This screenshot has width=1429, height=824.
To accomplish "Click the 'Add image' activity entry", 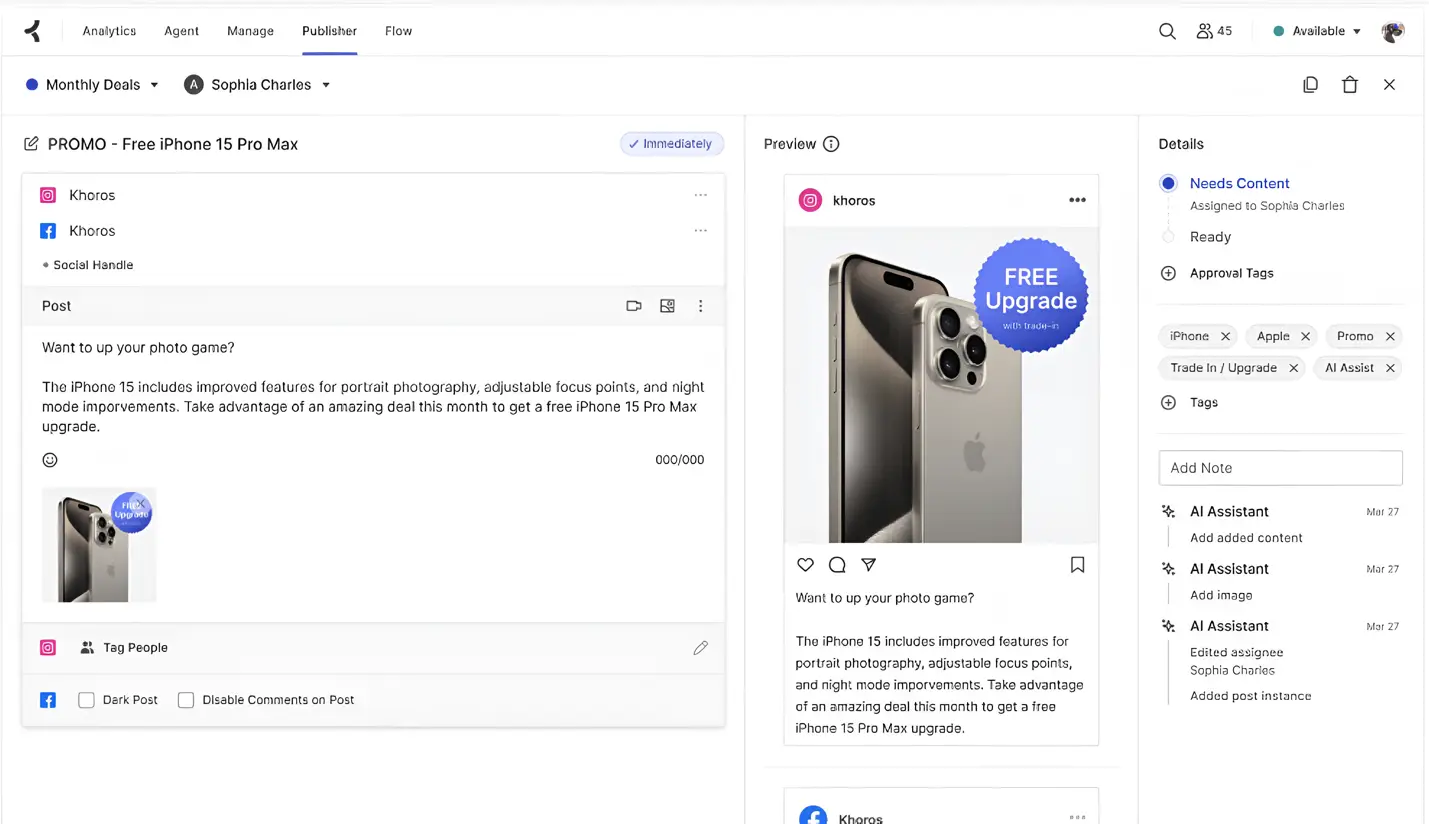I will click(1221, 595).
